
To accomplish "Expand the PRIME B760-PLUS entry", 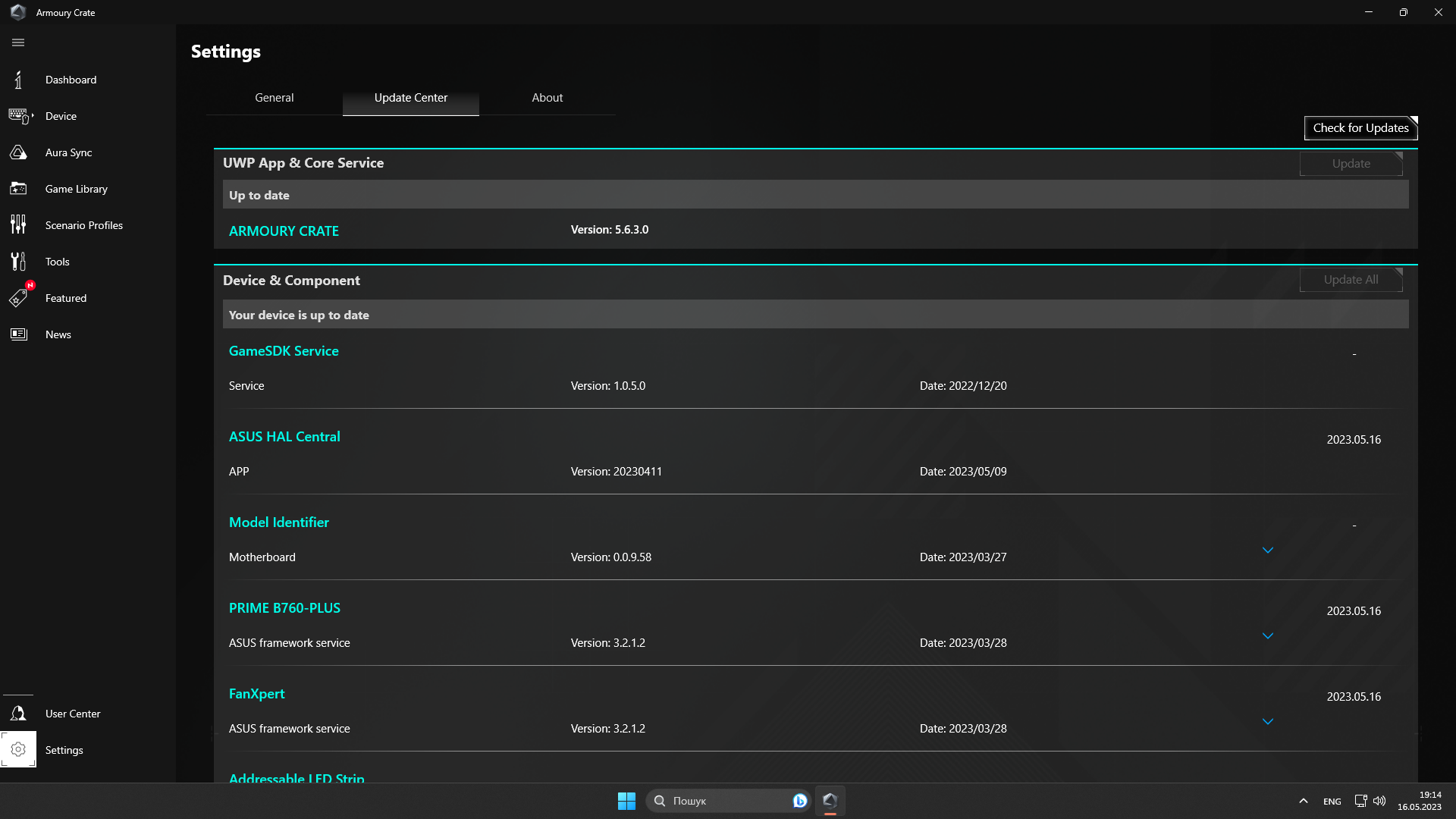I will tap(1267, 636).
